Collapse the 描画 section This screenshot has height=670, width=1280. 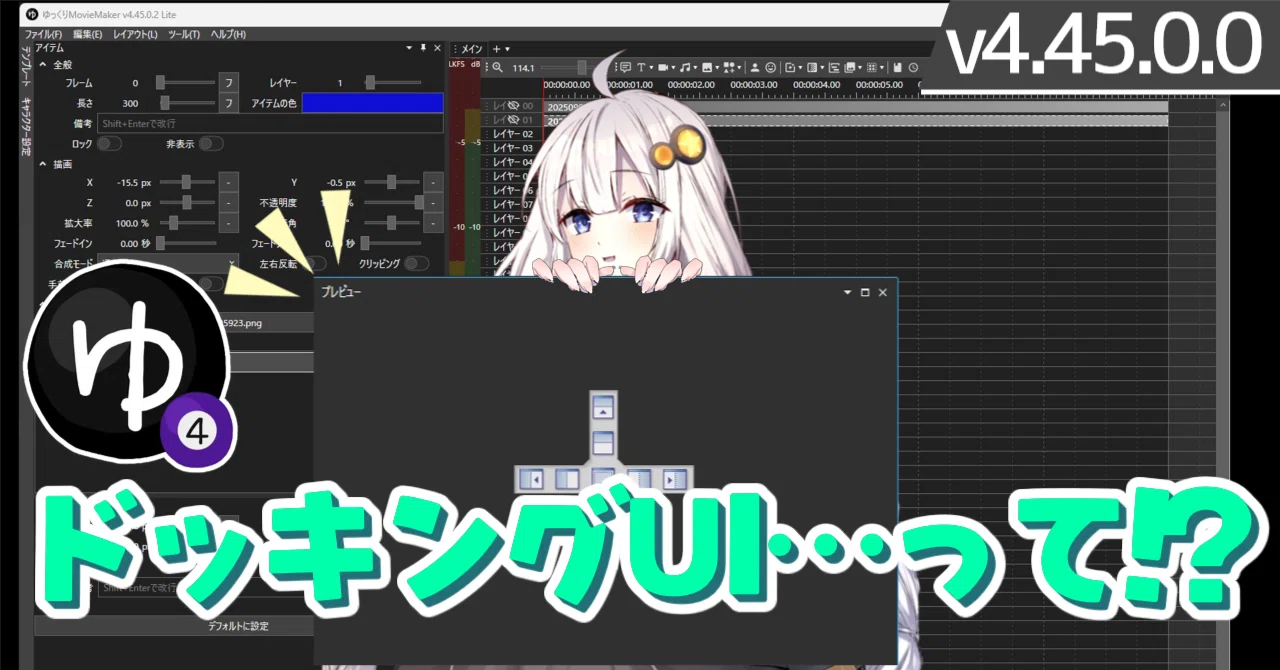point(43,164)
